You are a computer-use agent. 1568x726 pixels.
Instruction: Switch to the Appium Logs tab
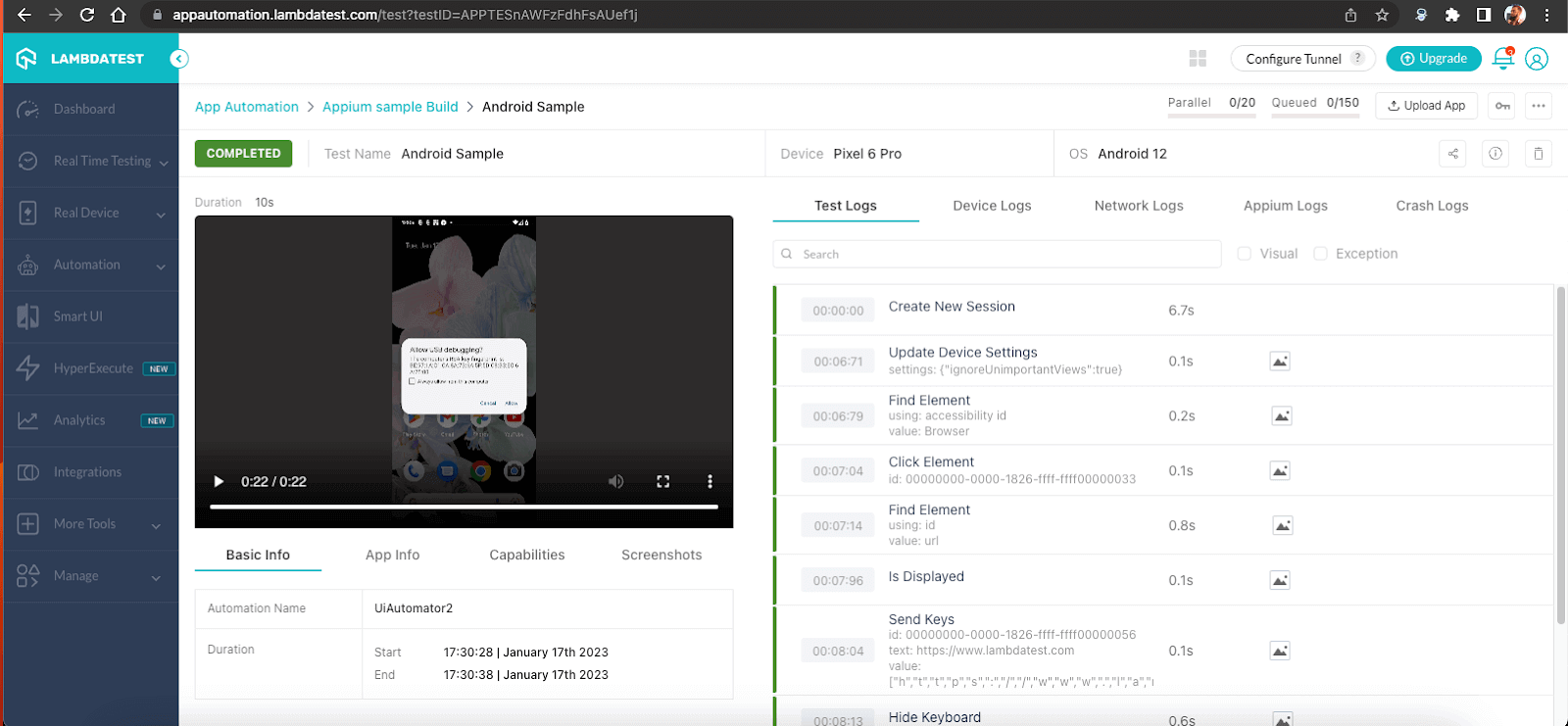click(x=1285, y=206)
